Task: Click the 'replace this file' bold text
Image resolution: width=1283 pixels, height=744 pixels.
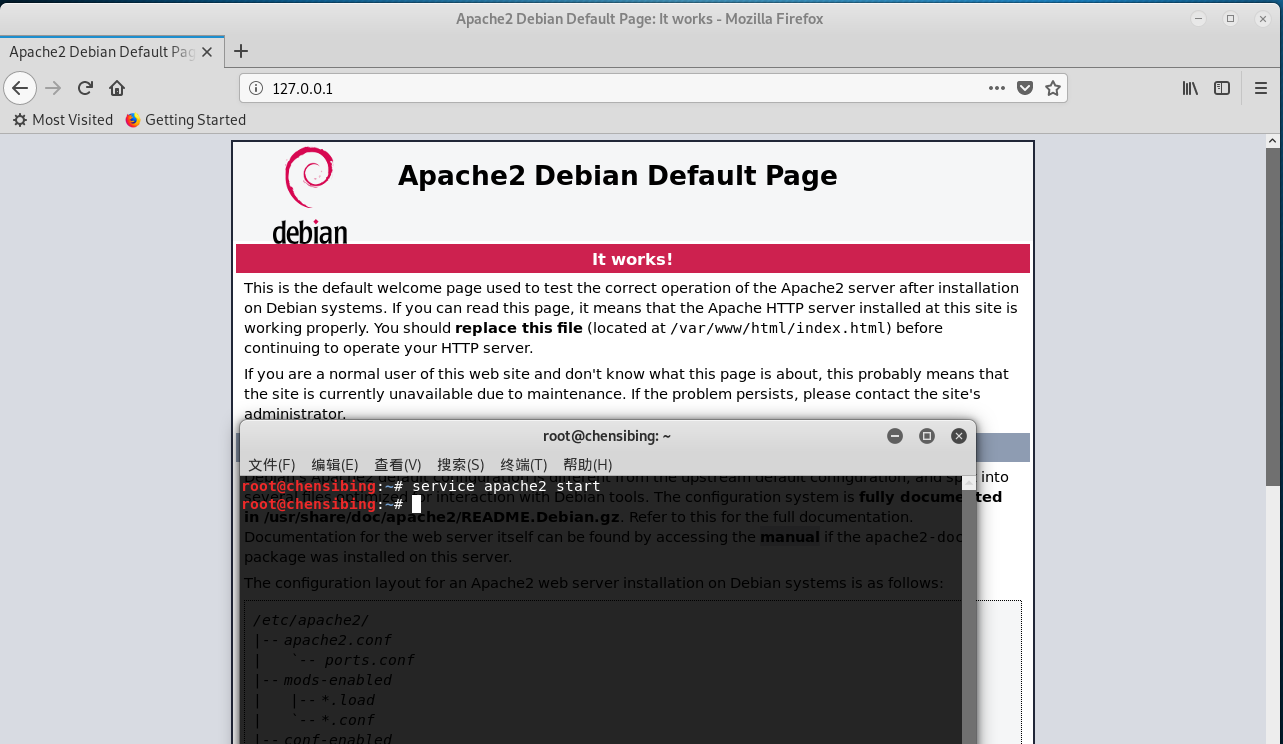Action: tap(519, 328)
